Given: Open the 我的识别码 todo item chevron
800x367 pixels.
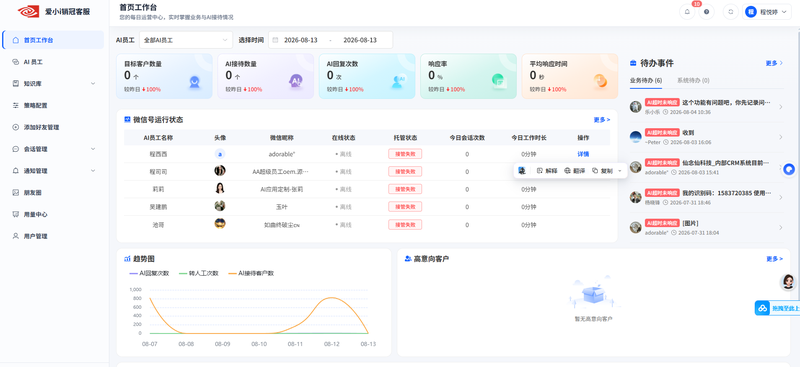Looking at the screenshot, I should 780,197.
